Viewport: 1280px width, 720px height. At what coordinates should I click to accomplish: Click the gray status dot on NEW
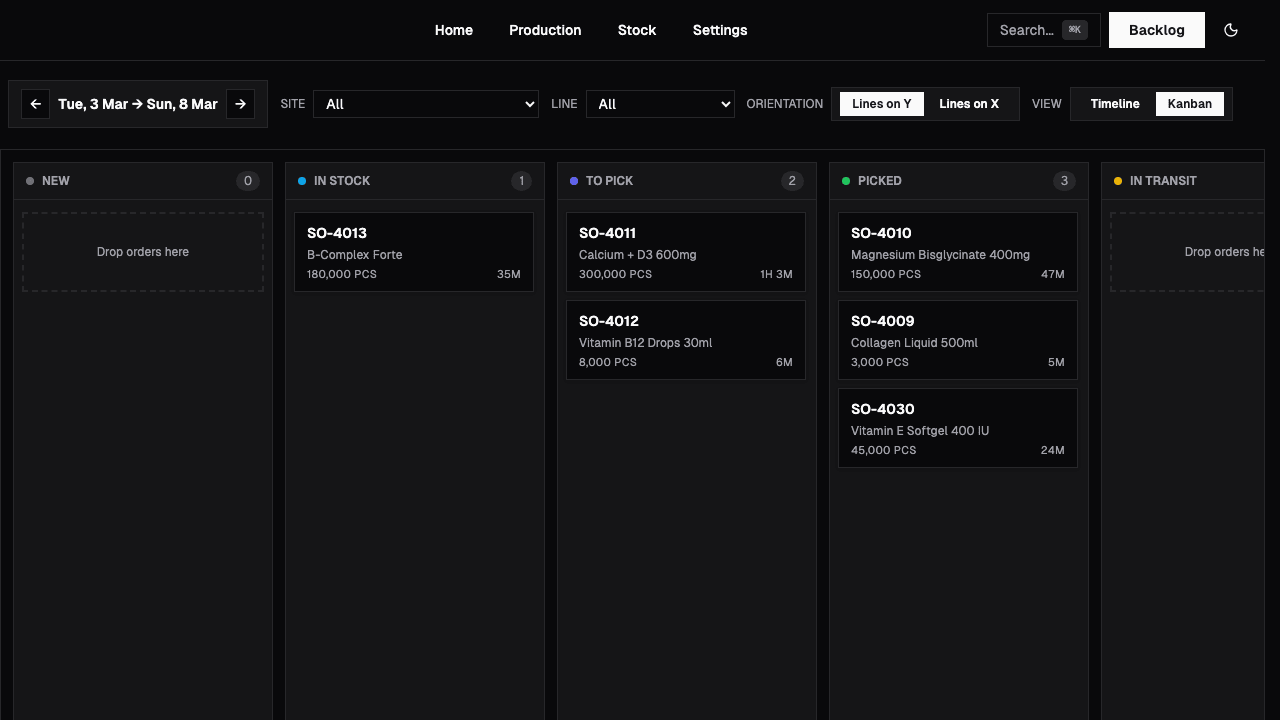click(30, 181)
